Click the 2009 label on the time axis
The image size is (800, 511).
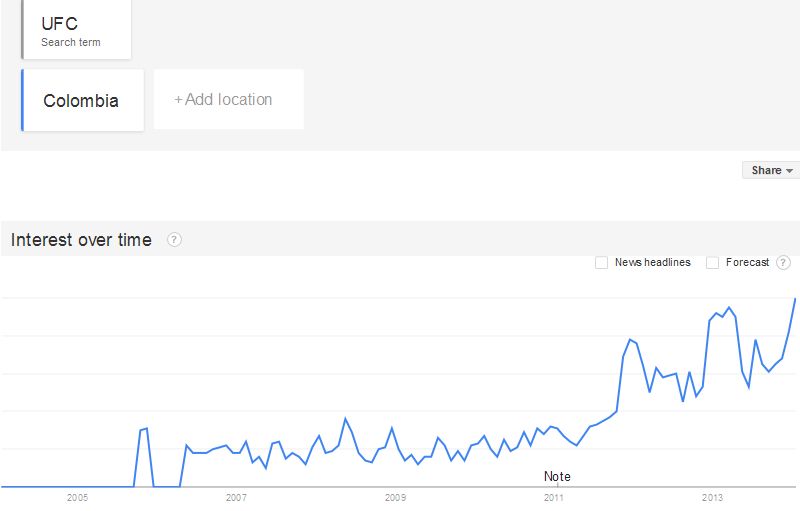tap(395, 497)
